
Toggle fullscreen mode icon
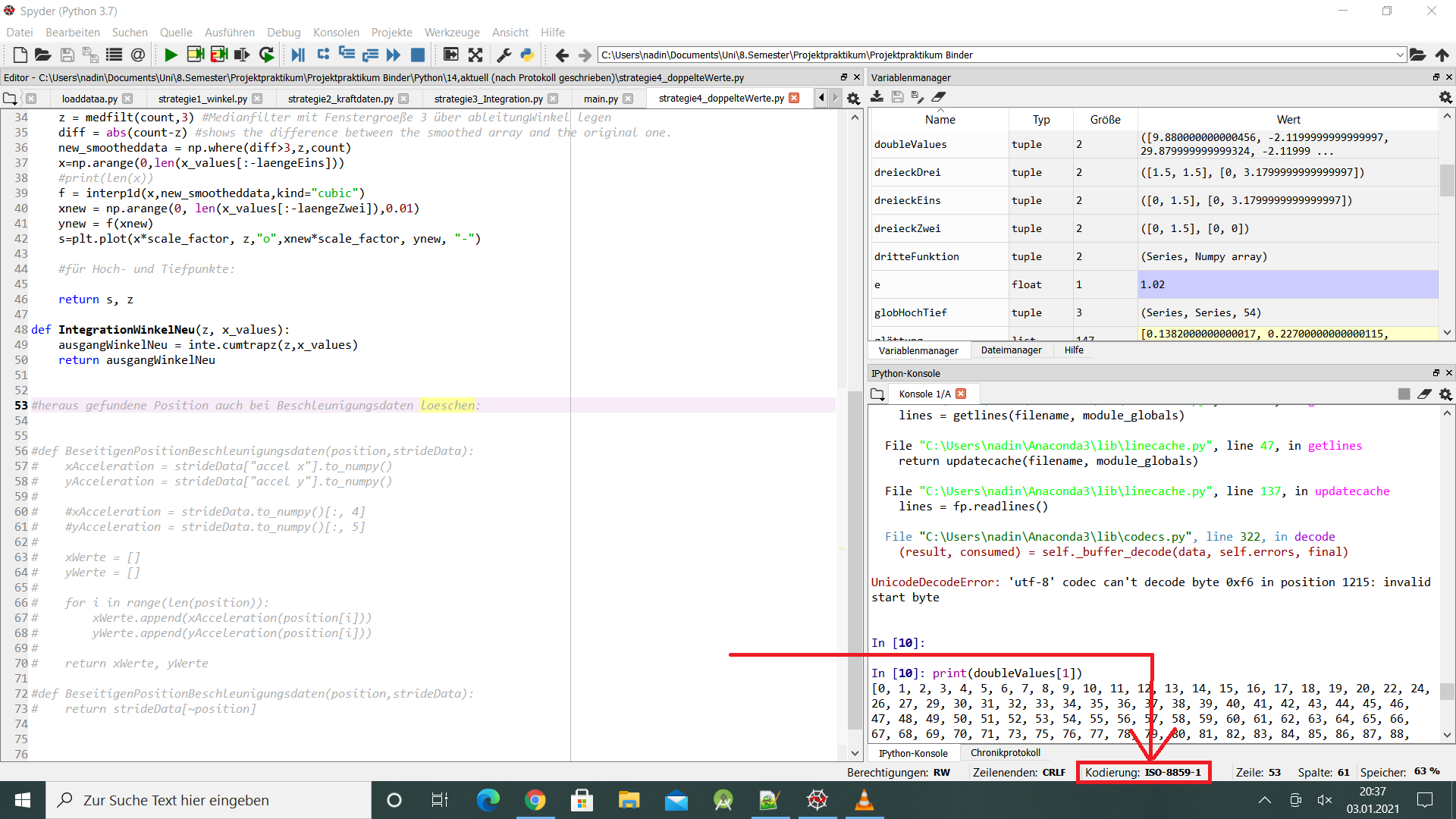475,55
